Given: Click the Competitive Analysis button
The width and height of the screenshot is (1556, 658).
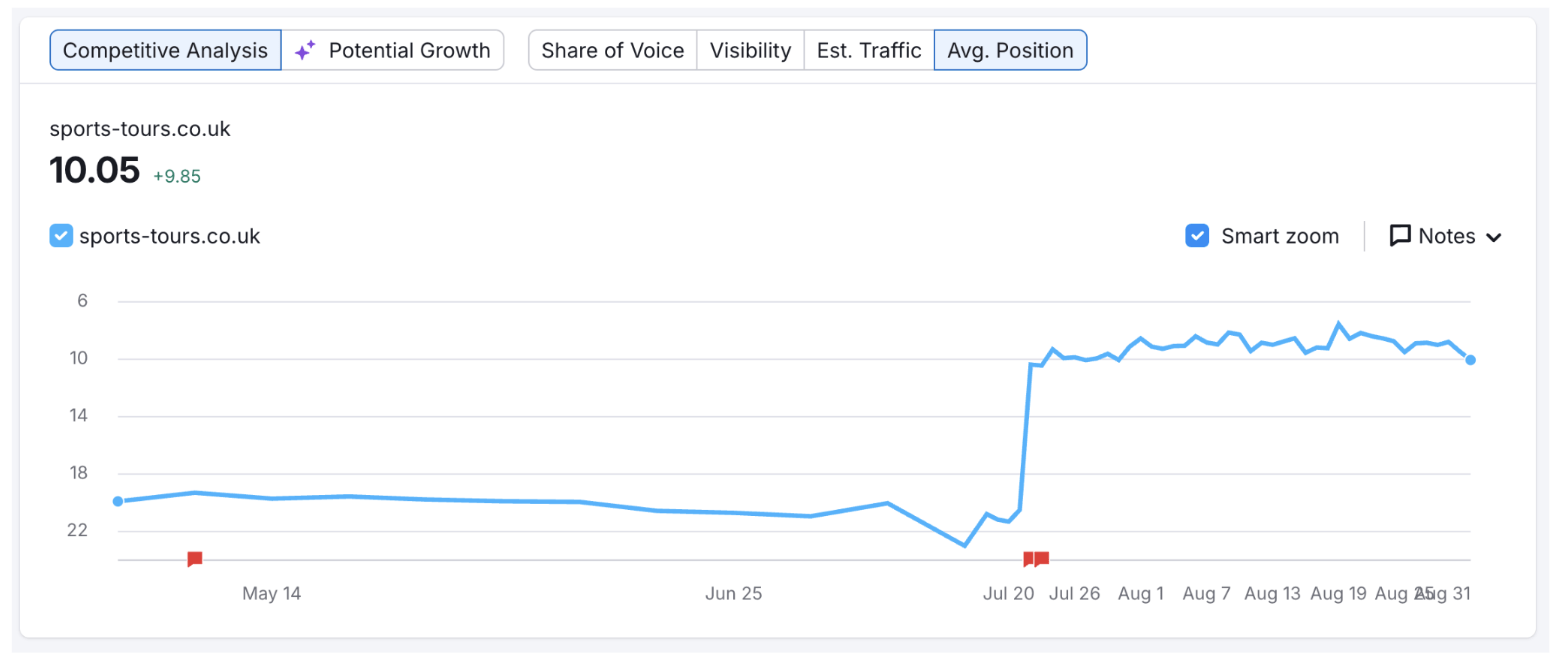Looking at the screenshot, I should point(165,49).
